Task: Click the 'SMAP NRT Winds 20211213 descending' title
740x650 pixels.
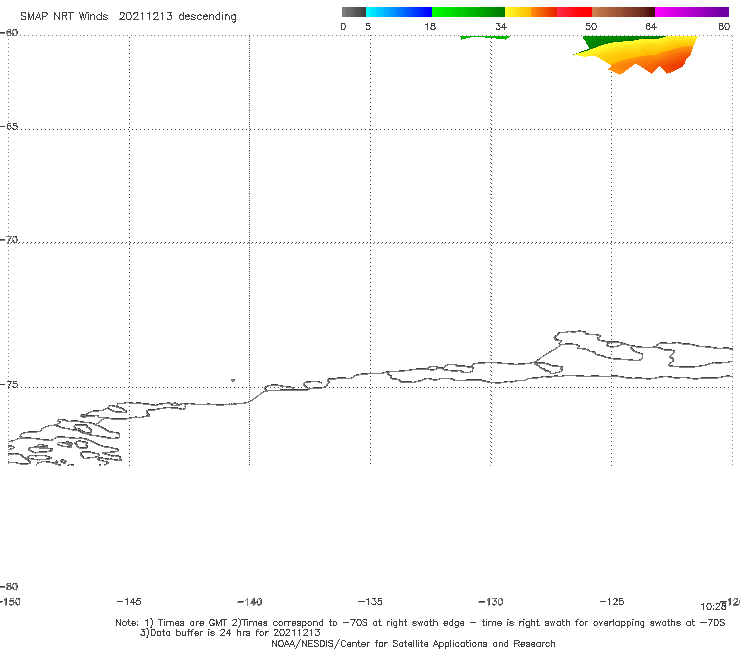Action: point(128,17)
